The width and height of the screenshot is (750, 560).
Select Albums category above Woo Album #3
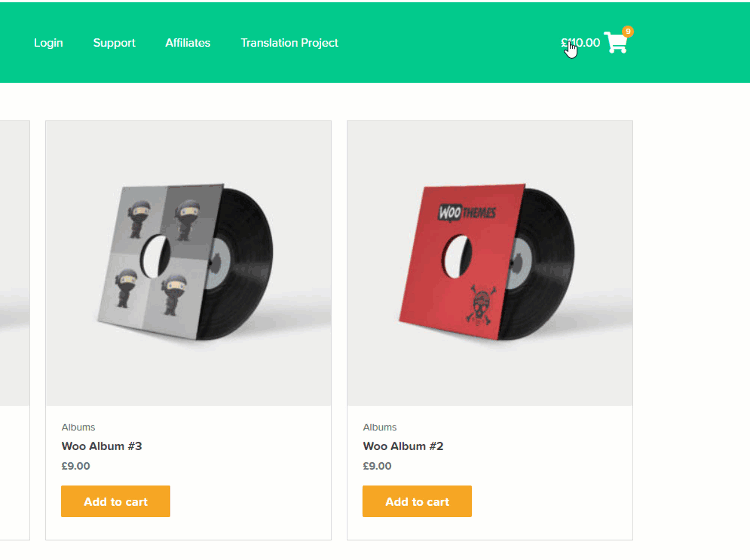click(x=78, y=427)
